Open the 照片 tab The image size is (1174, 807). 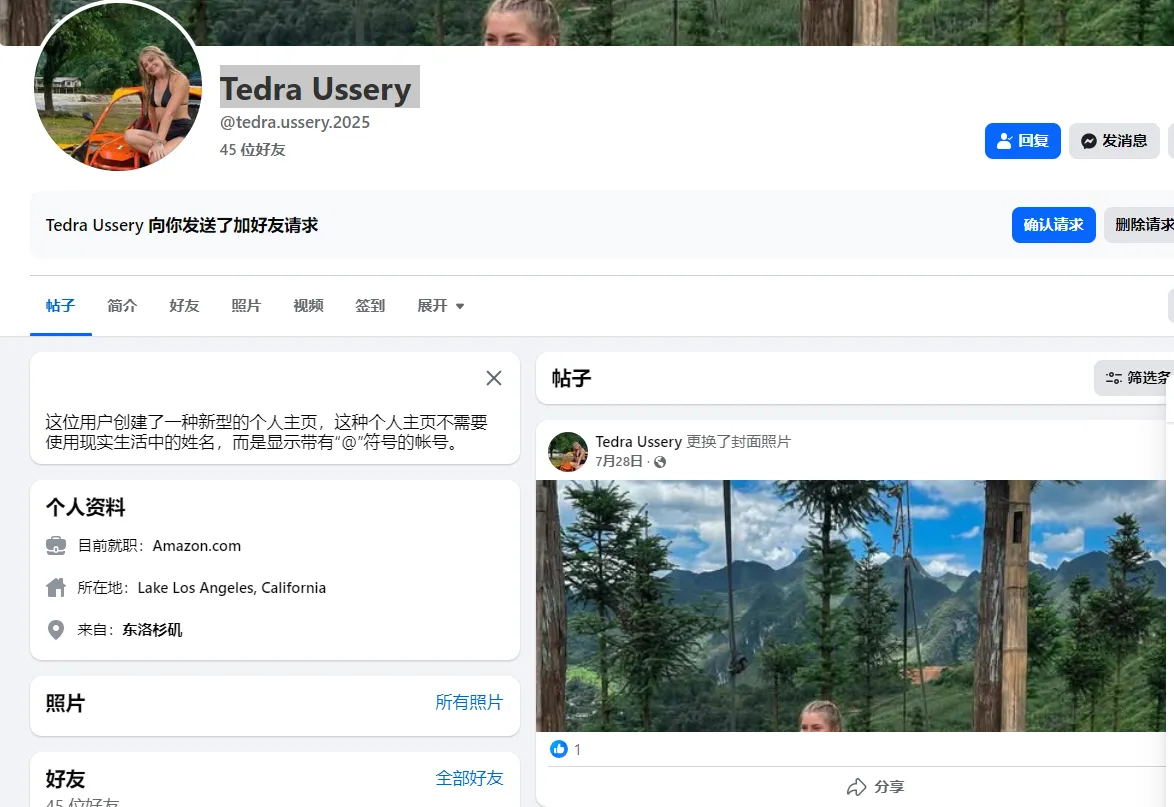pos(246,306)
